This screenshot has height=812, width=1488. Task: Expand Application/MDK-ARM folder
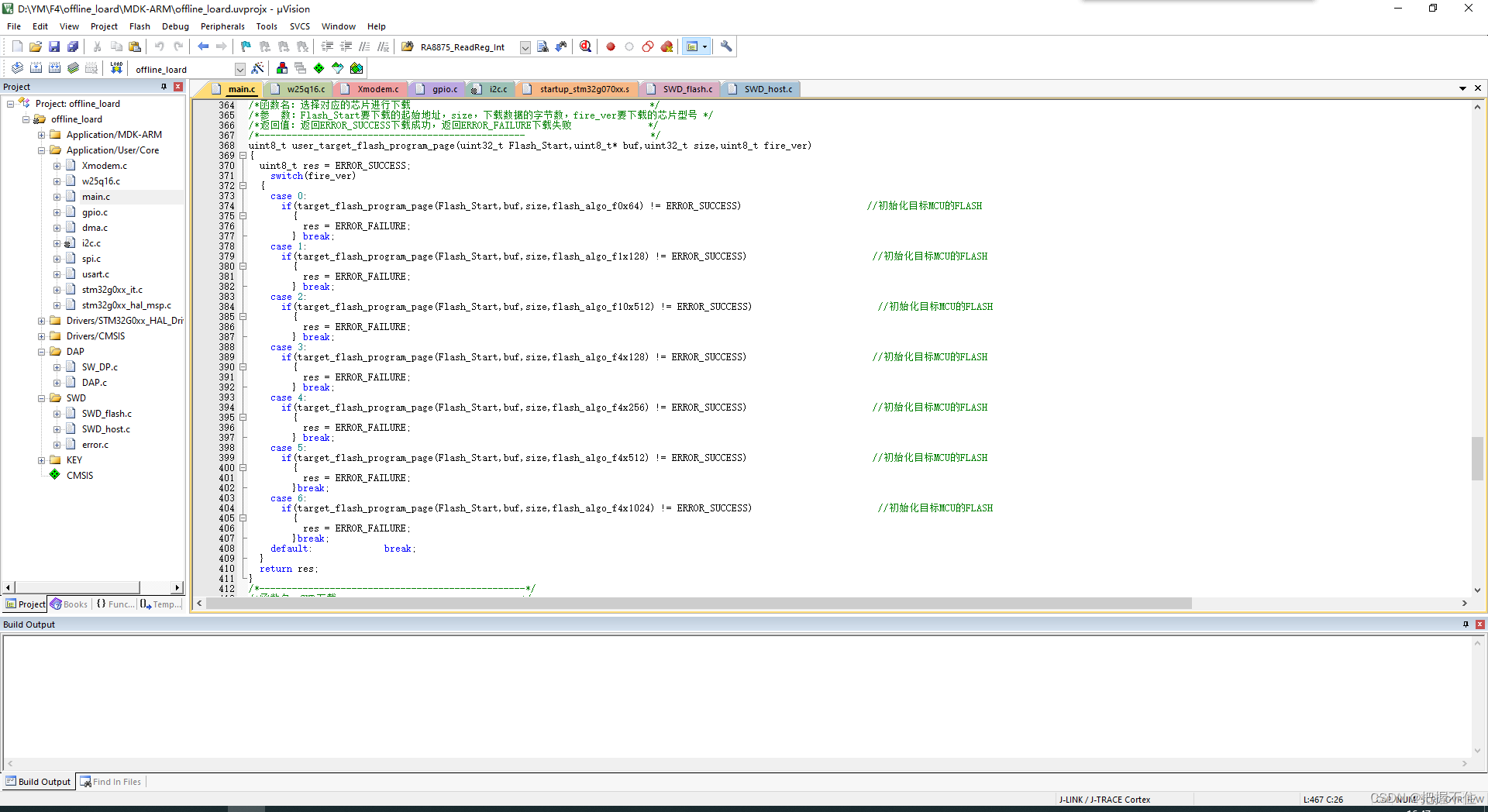click(41, 135)
